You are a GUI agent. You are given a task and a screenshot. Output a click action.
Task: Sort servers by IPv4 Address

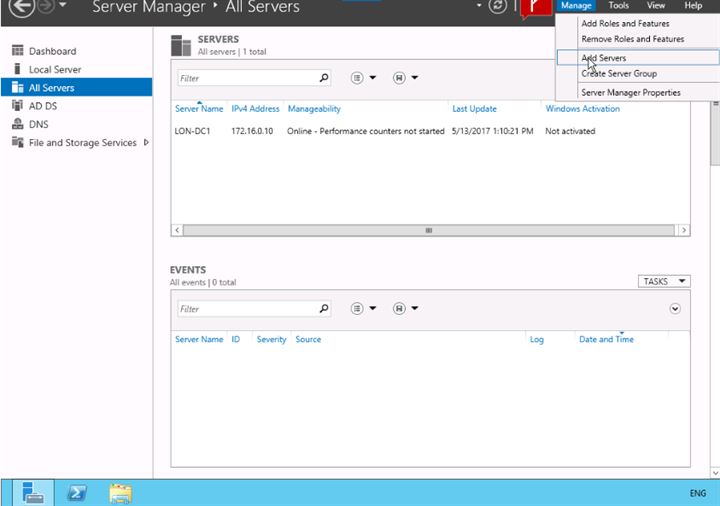(x=255, y=109)
